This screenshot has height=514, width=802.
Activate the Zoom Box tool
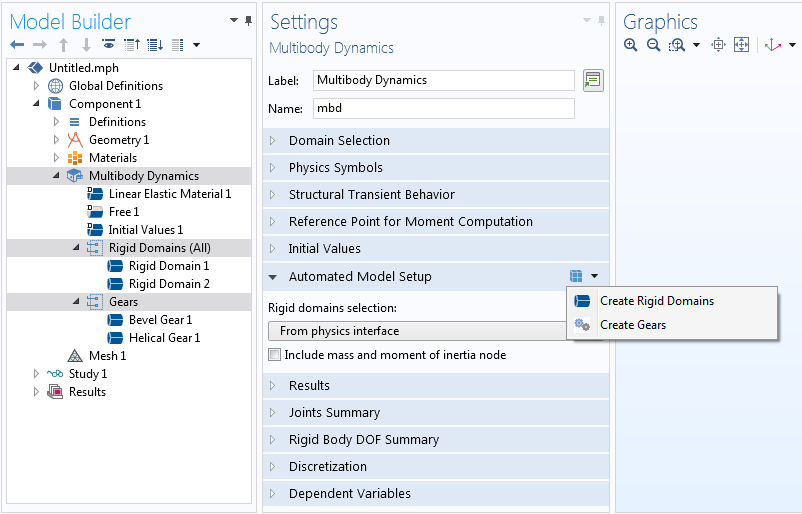tap(677, 45)
